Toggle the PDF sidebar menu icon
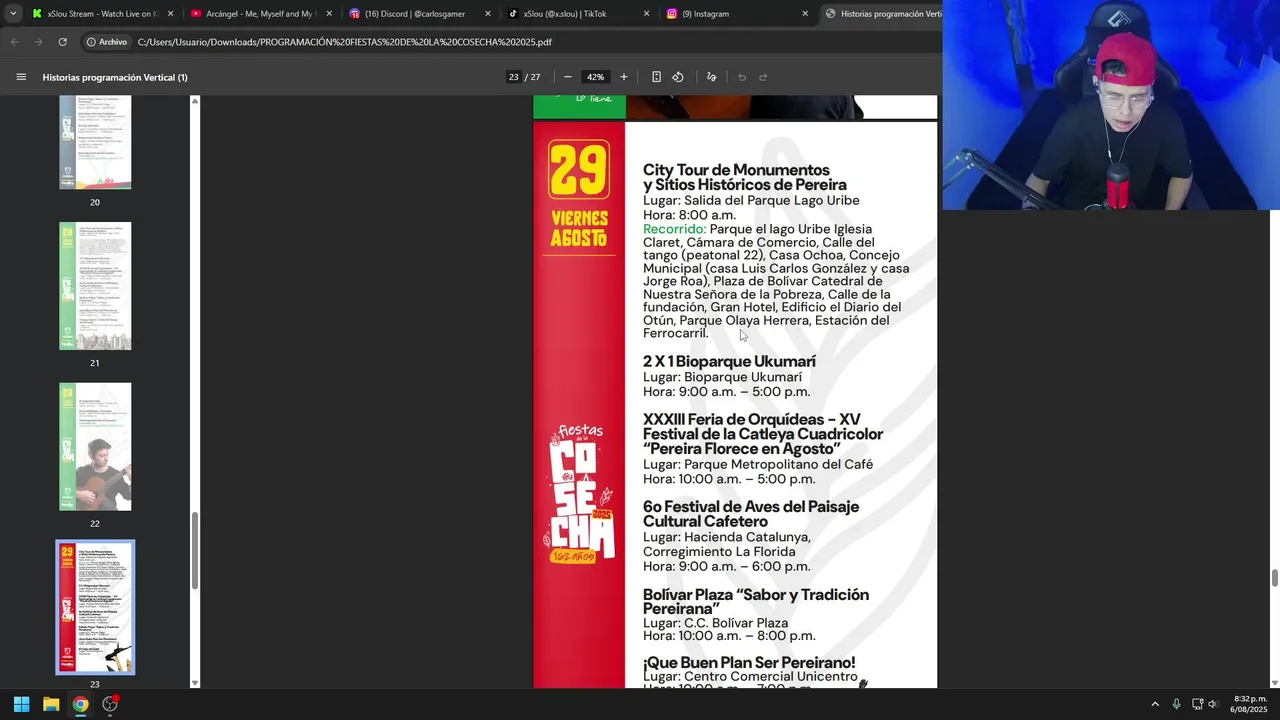 click(x=21, y=77)
